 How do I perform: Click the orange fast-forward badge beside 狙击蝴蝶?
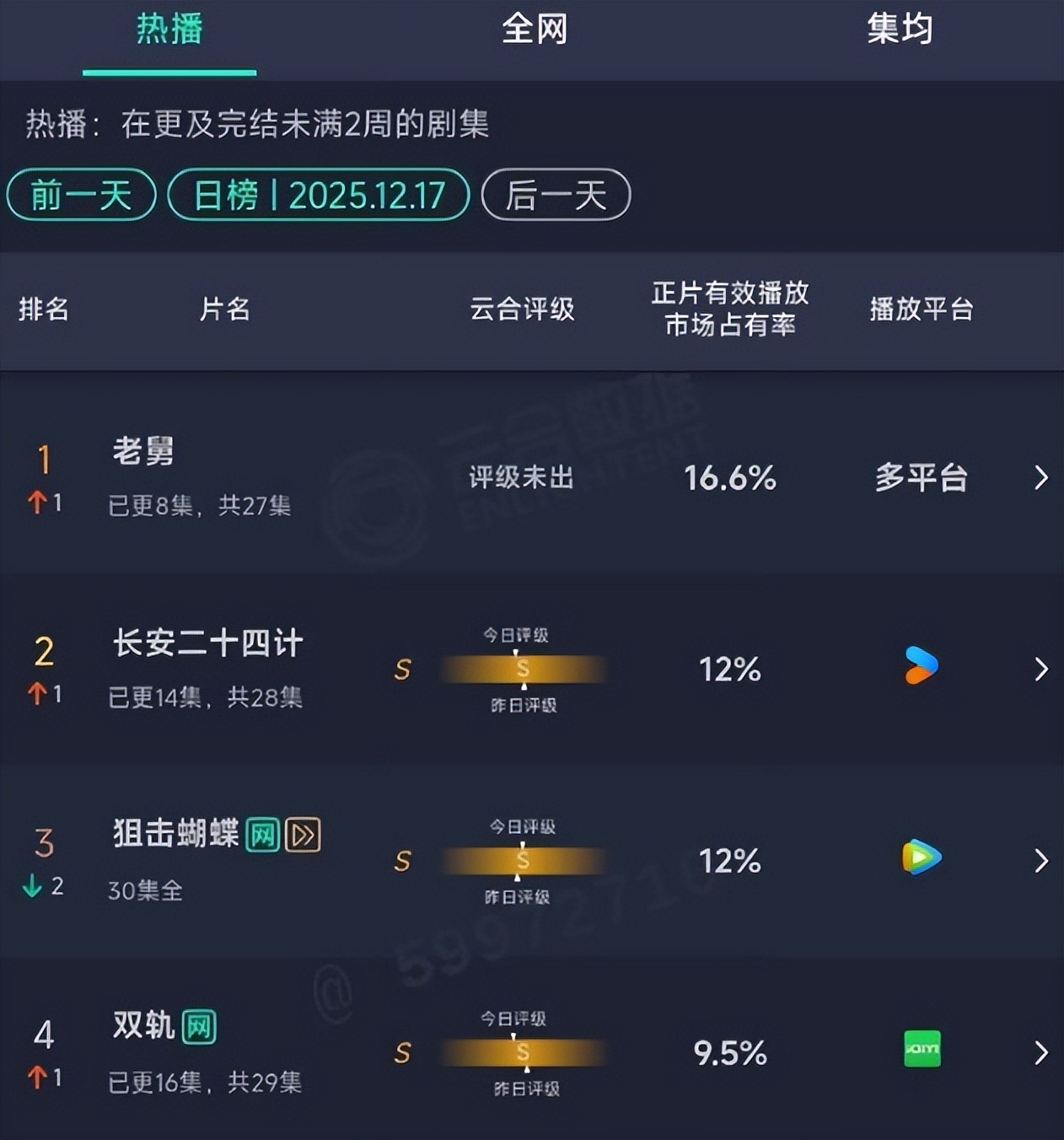[x=303, y=836]
